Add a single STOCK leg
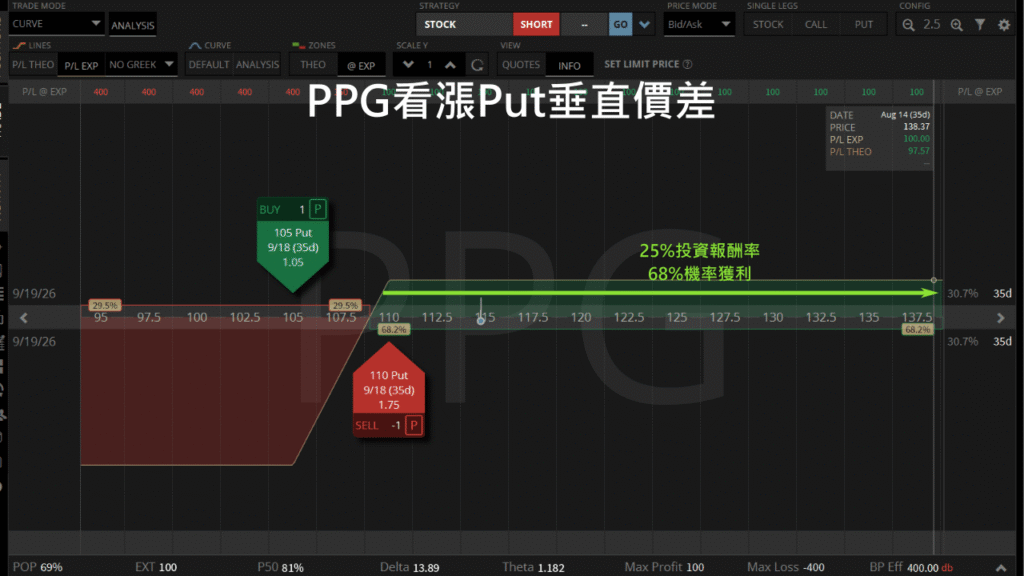 [x=767, y=24]
